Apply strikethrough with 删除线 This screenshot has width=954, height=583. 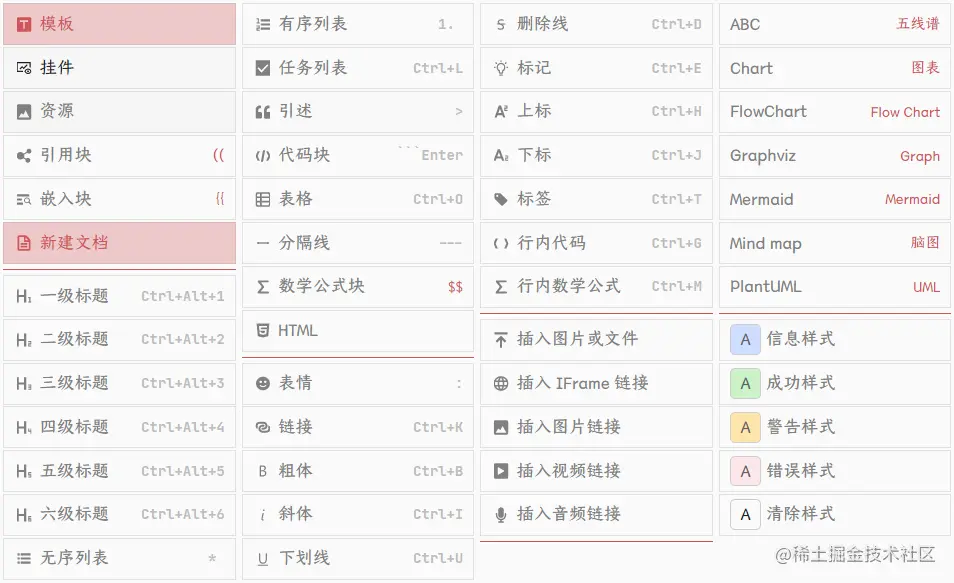596,23
